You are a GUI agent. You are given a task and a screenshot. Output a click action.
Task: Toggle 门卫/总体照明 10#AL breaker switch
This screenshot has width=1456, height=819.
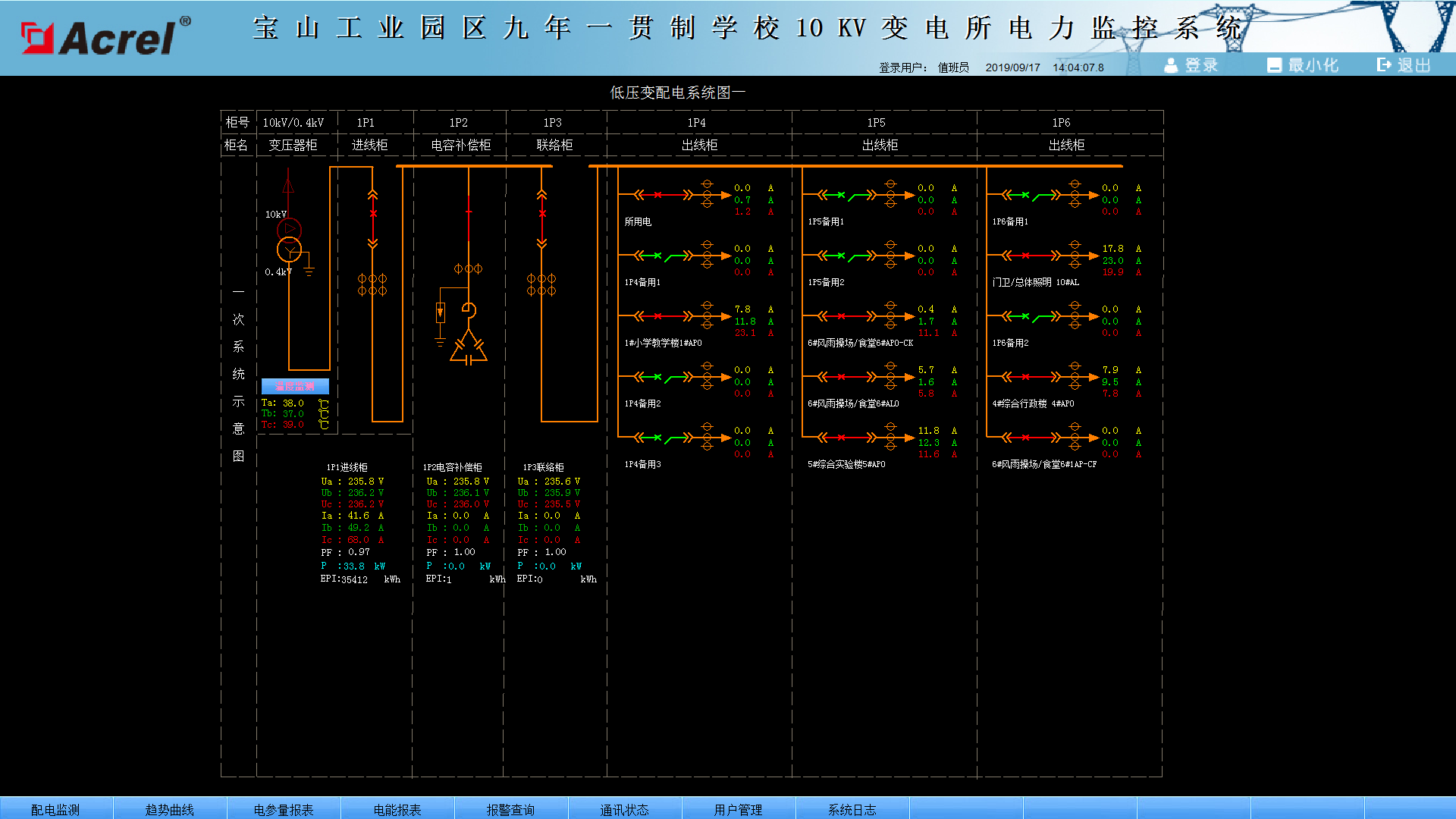point(1025,256)
